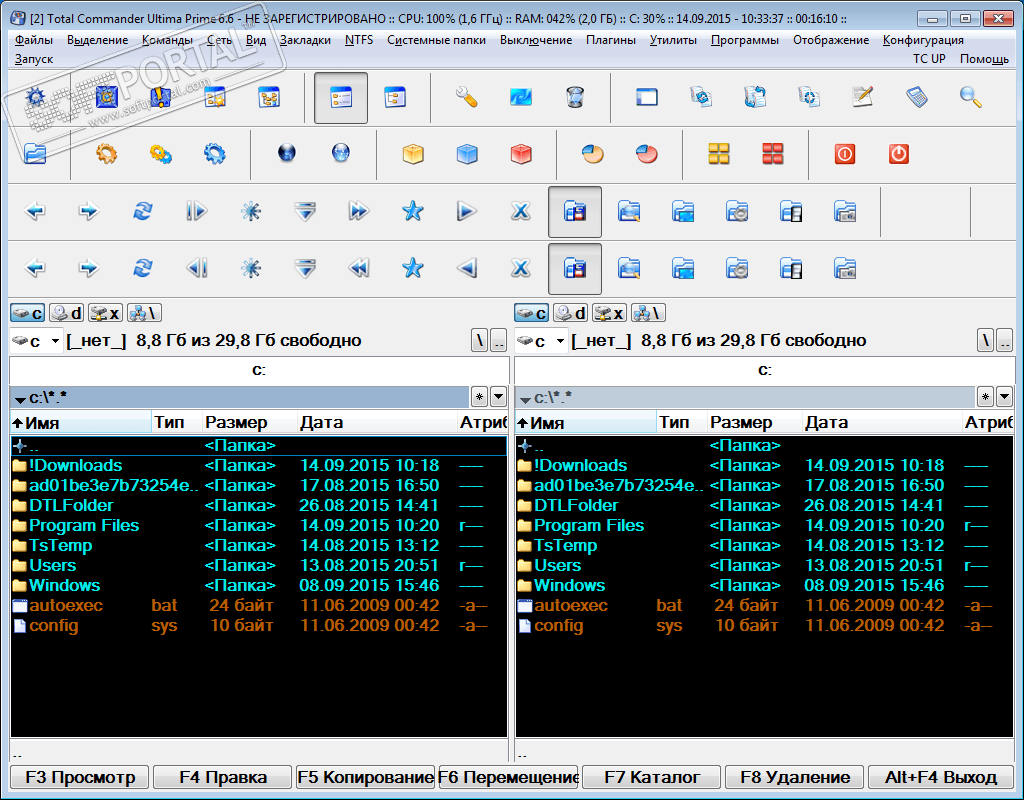Image resolution: width=1024 pixels, height=800 pixels.
Task: Click right panel parent directory dots button
Action: (x=1004, y=340)
